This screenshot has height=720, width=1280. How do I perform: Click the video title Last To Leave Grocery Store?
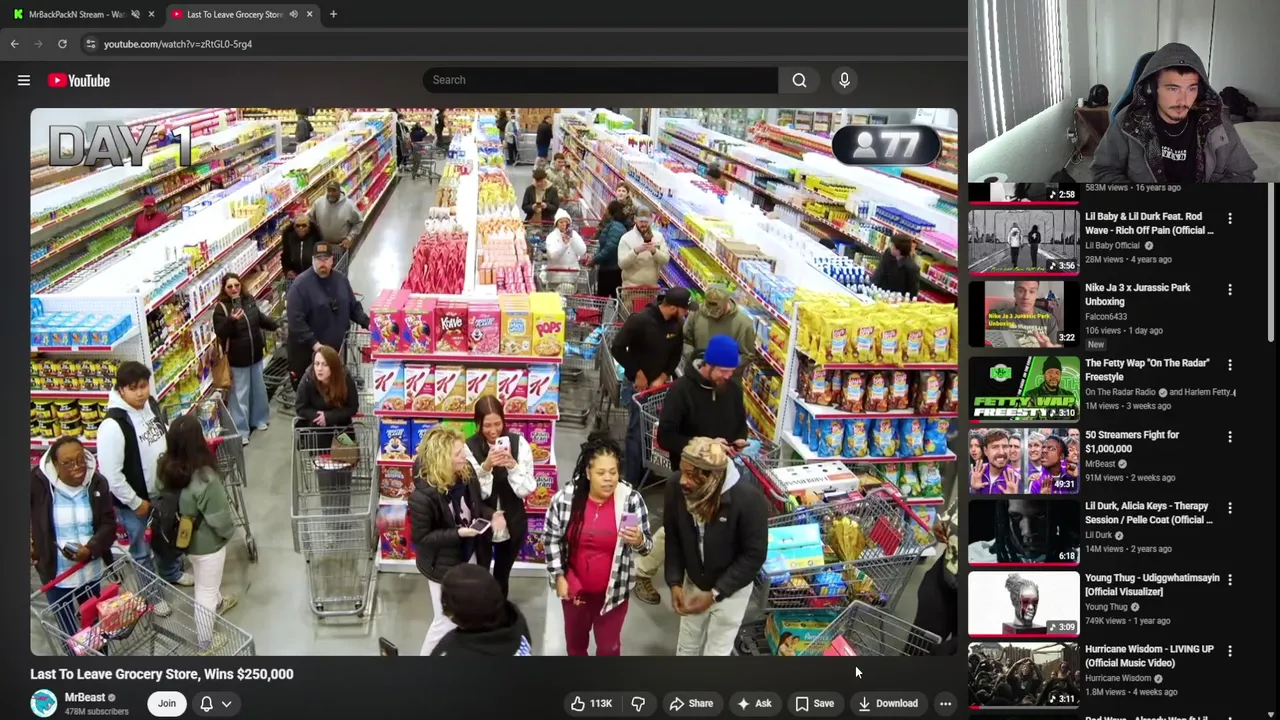point(161,674)
